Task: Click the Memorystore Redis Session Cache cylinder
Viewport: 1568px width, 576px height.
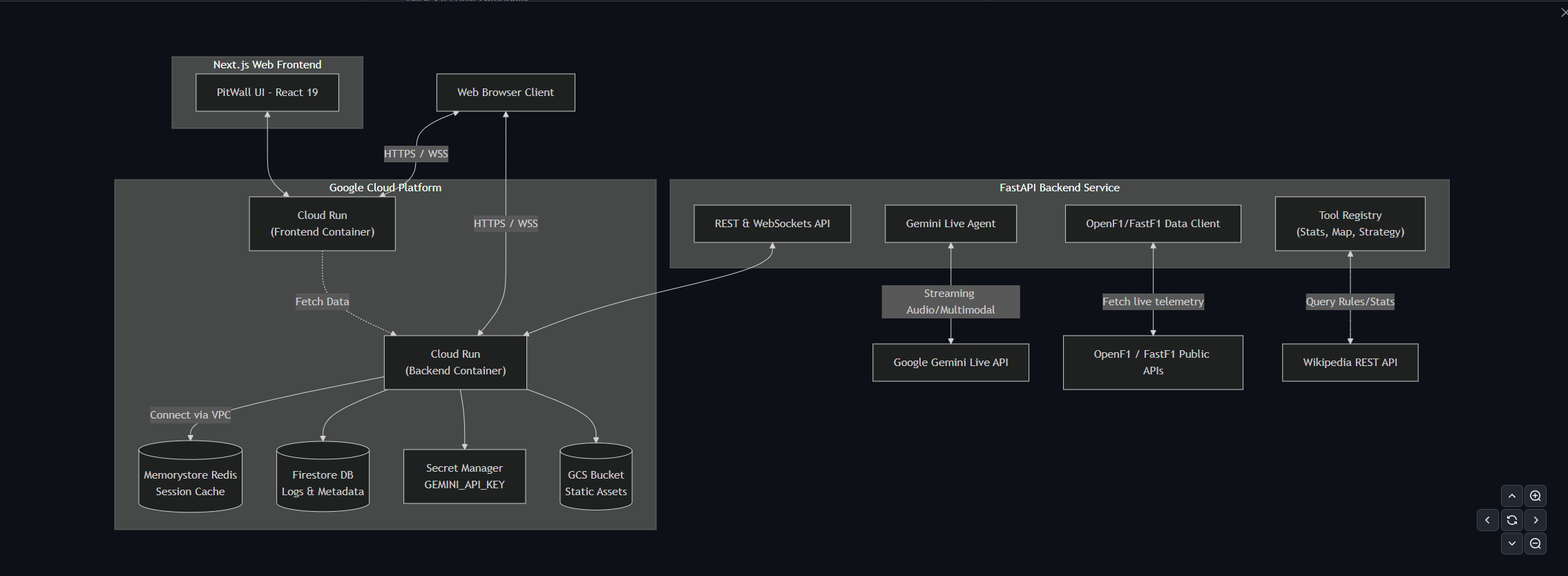Action: click(x=191, y=477)
